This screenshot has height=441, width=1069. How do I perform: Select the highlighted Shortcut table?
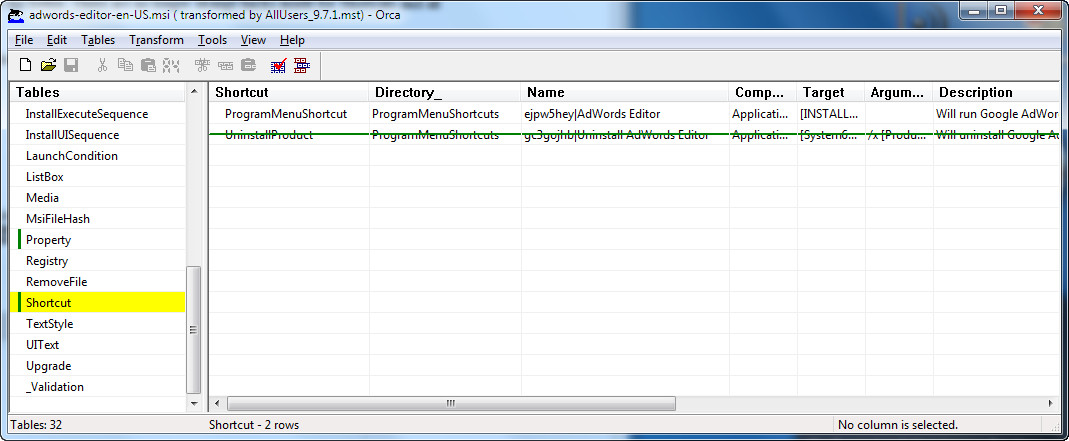(x=98, y=303)
